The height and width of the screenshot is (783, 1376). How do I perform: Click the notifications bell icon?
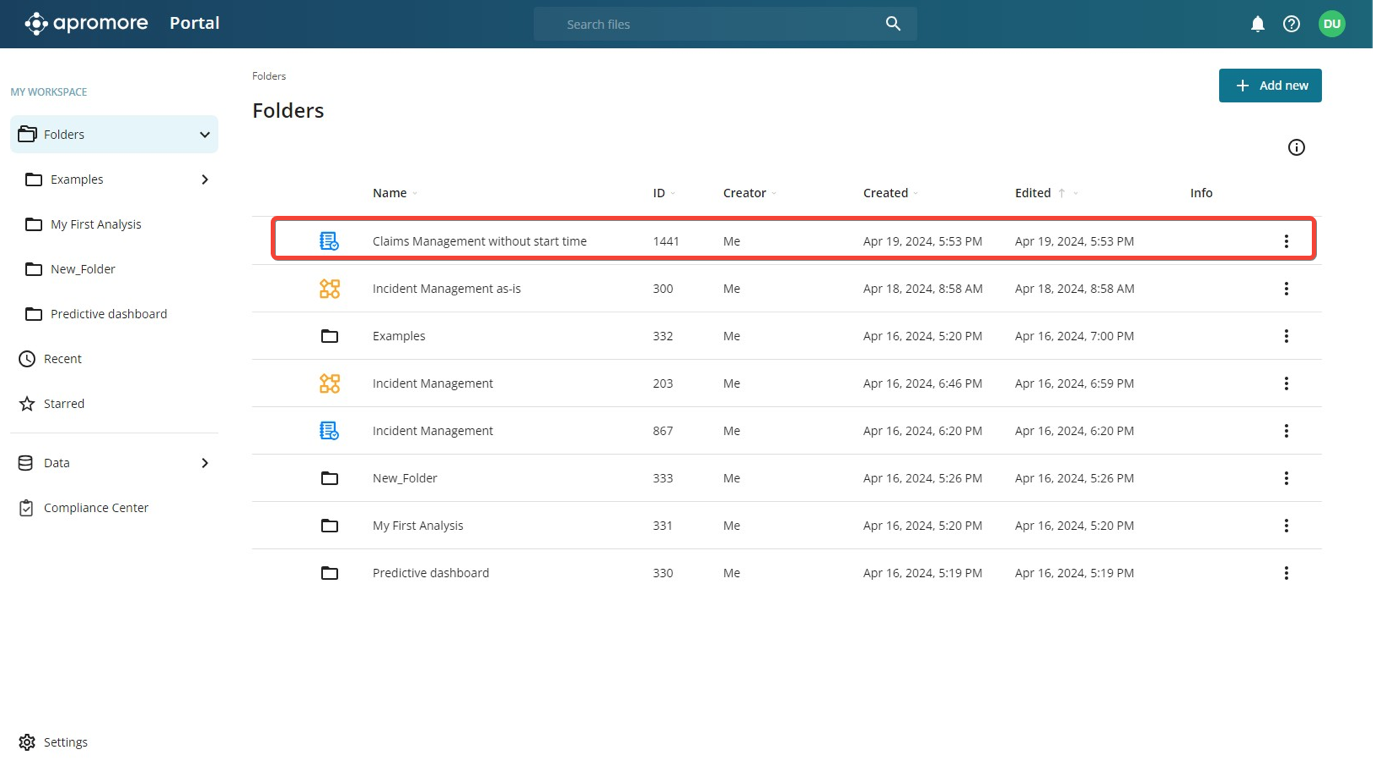[1257, 24]
